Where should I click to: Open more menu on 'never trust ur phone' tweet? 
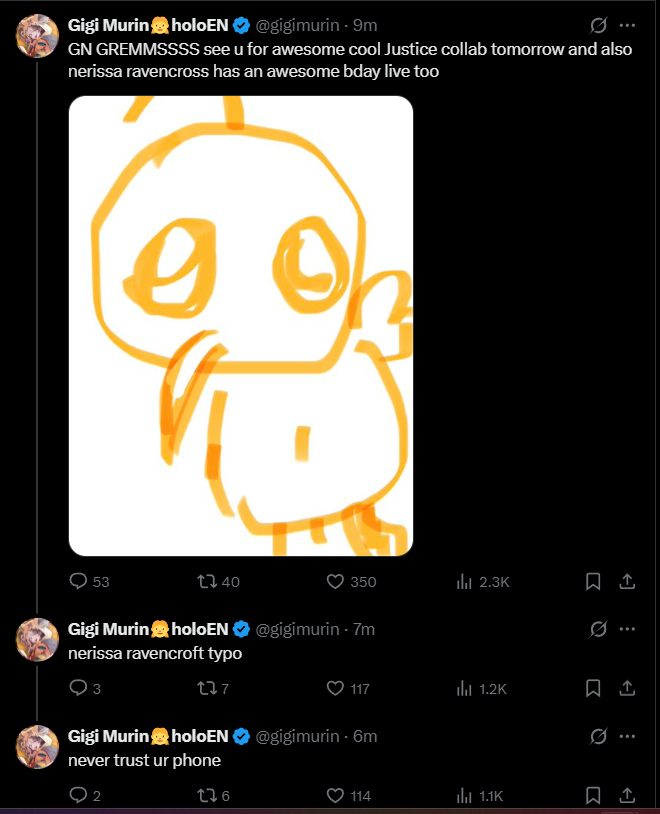point(627,736)
